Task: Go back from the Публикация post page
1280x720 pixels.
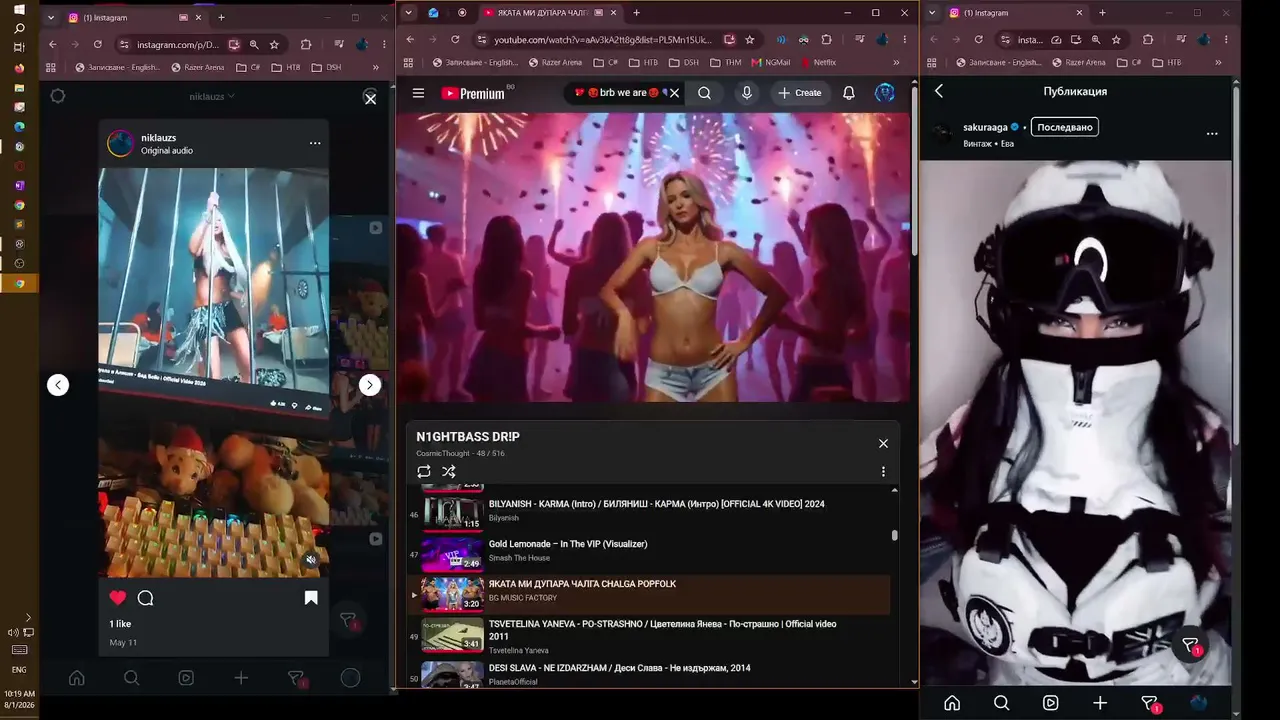Action: (x=939, y=91)
